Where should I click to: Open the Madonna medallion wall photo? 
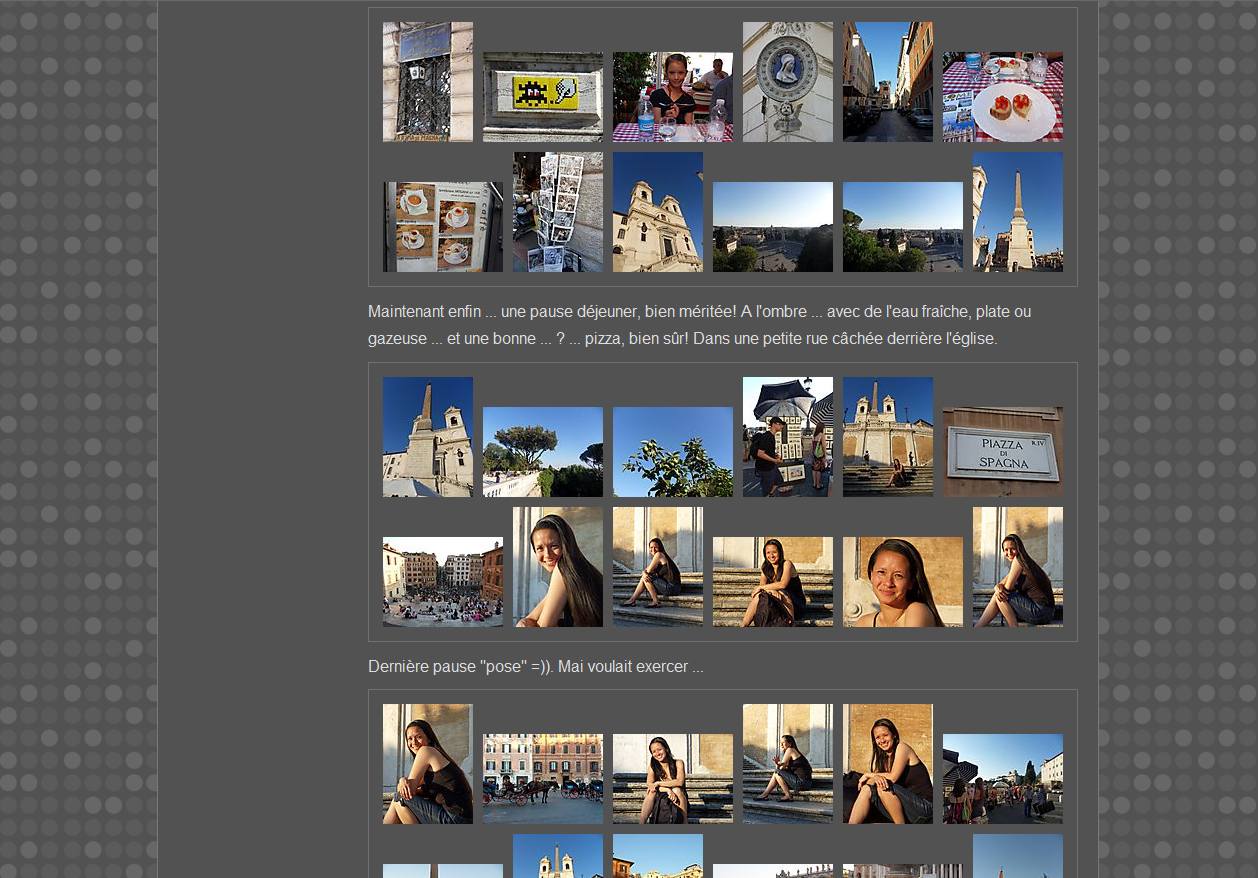[x=787, y=82]
